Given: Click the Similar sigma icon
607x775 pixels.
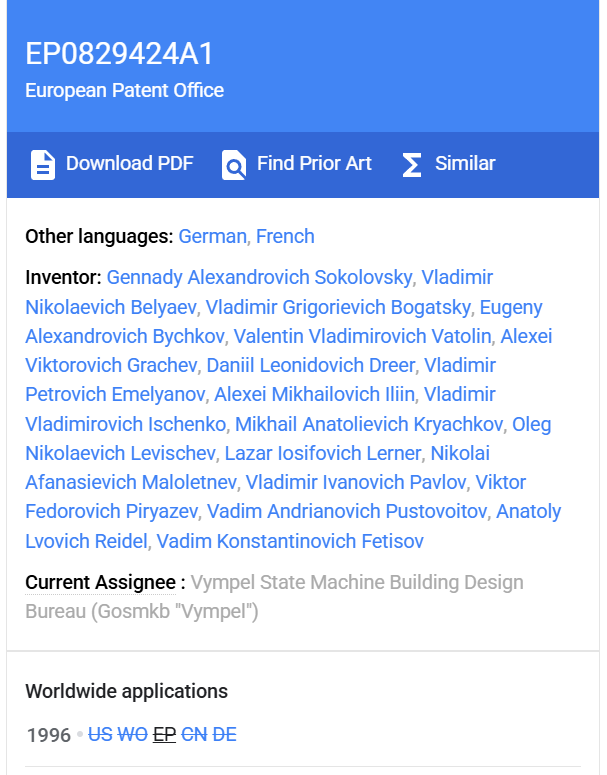Looking at the screenshot, I should 412,164.
